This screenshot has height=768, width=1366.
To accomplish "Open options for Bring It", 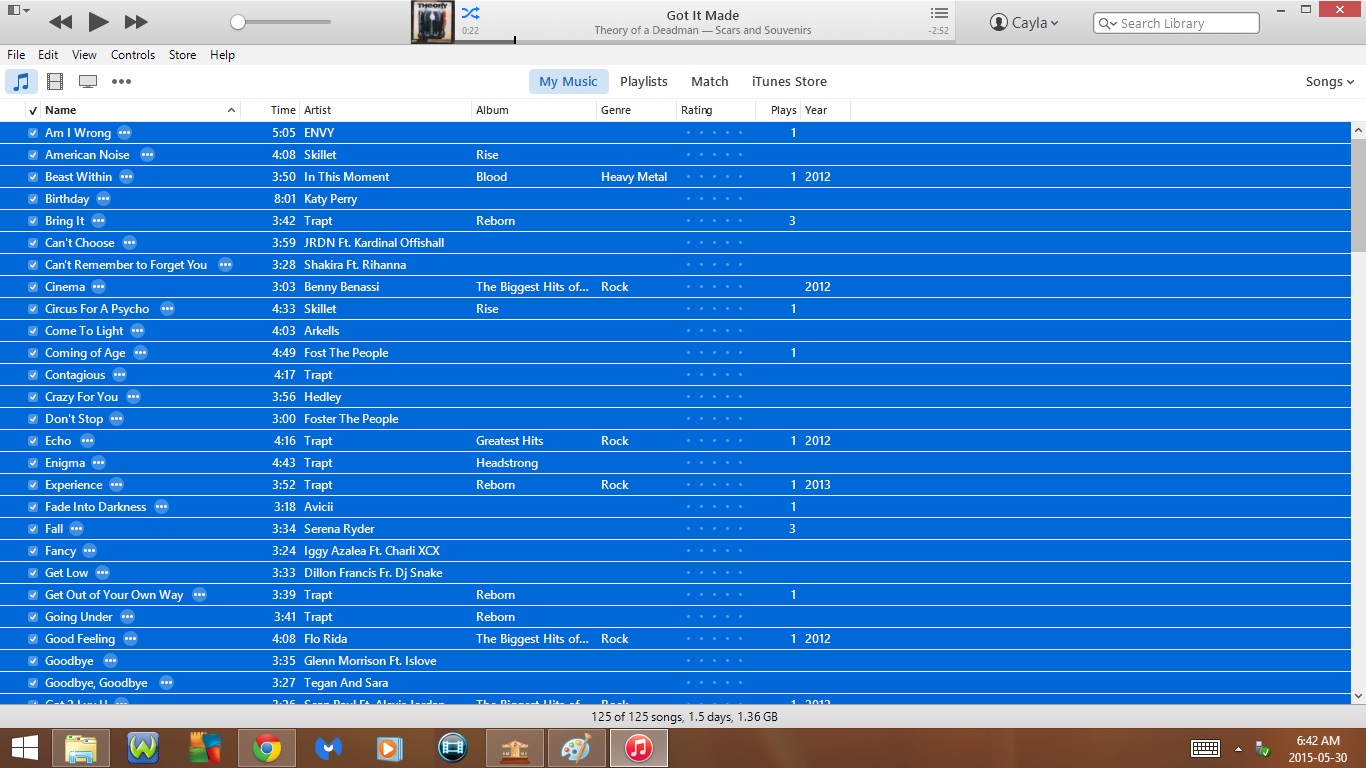I will click(98, 221).
